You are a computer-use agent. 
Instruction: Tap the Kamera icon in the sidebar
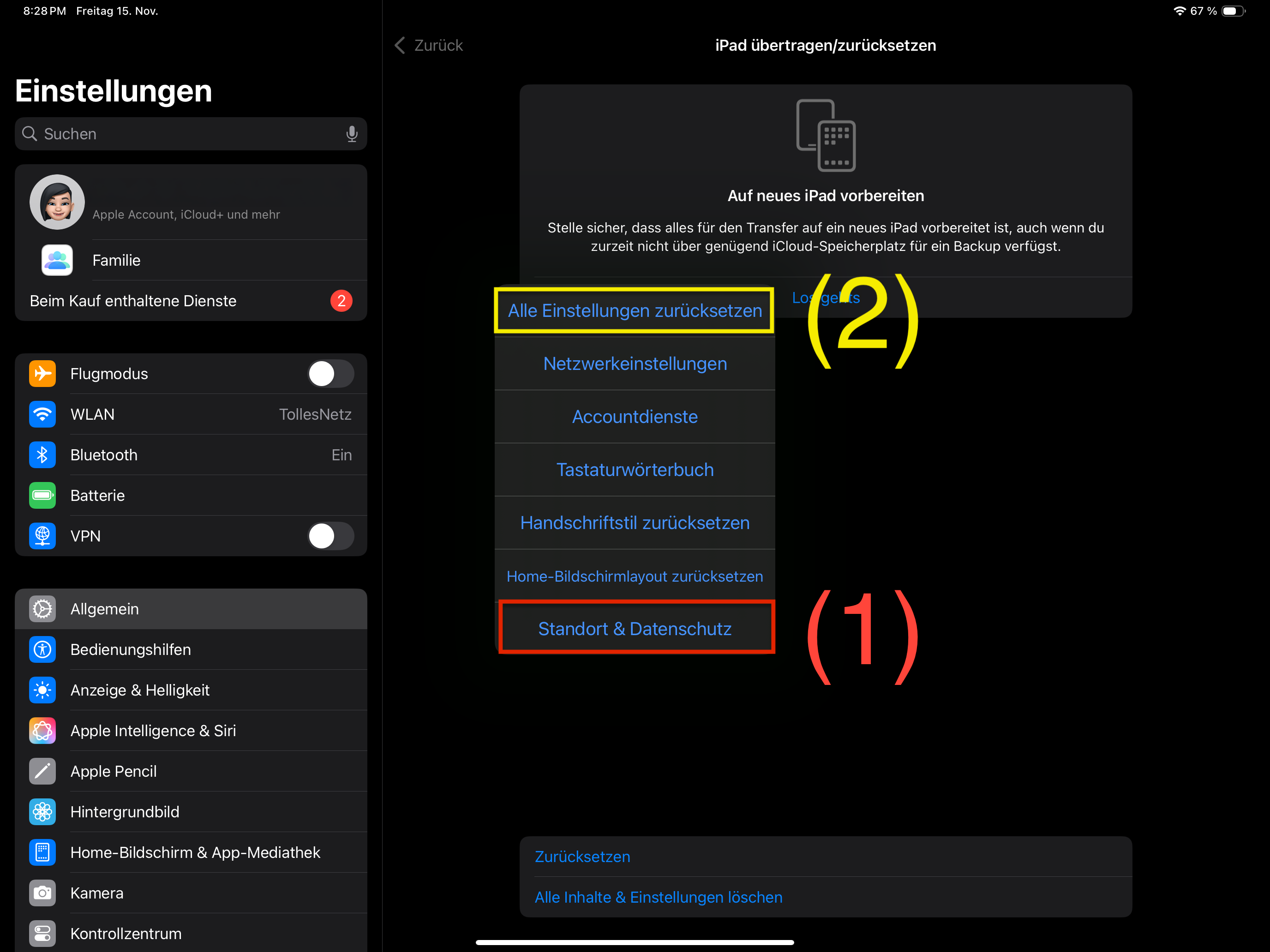point(42,893)
